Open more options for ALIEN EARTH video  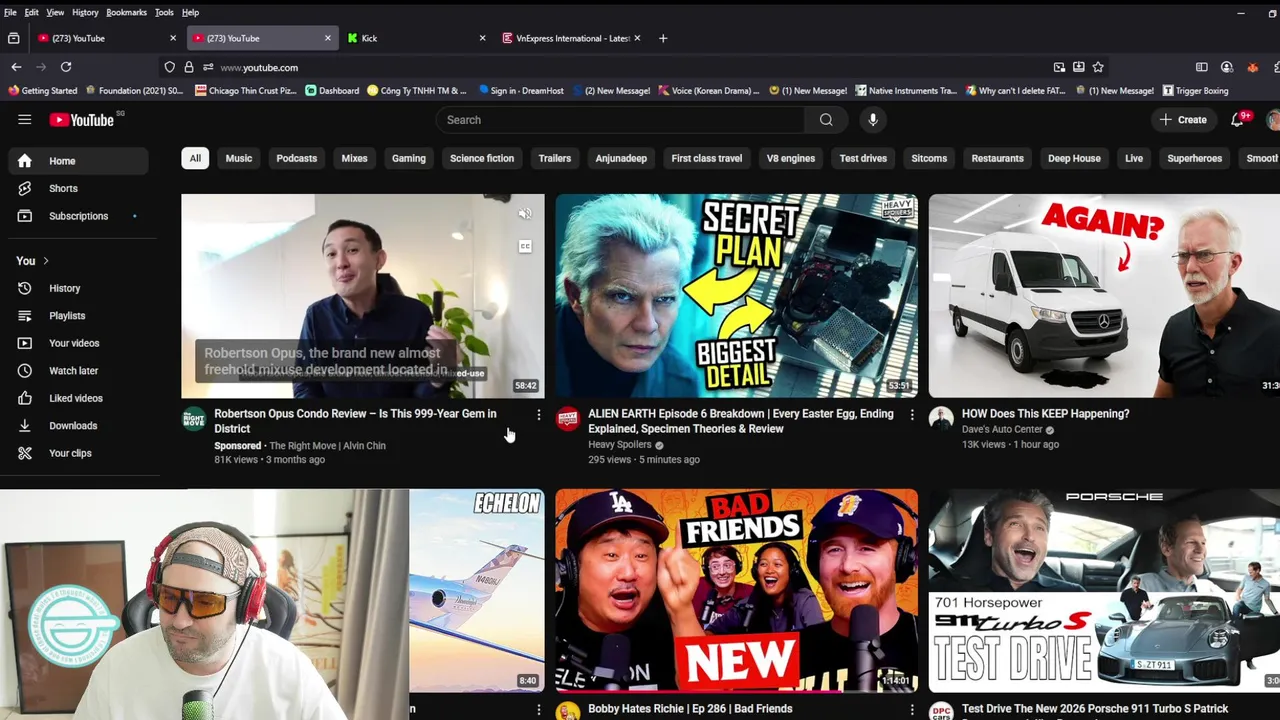[x=911, y=414]
